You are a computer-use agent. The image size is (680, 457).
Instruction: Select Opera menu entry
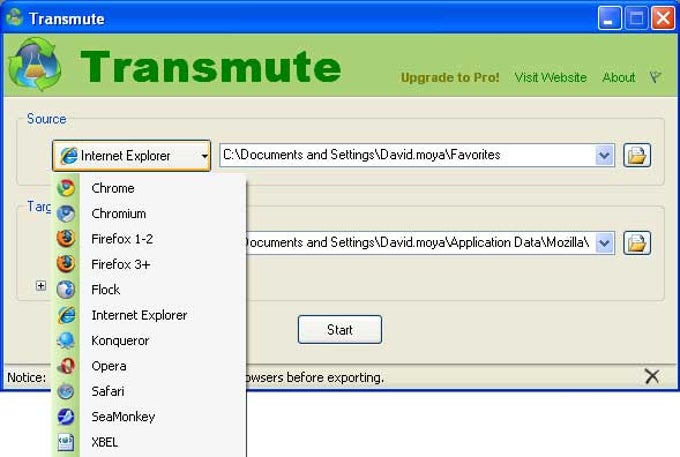[149, 366]
